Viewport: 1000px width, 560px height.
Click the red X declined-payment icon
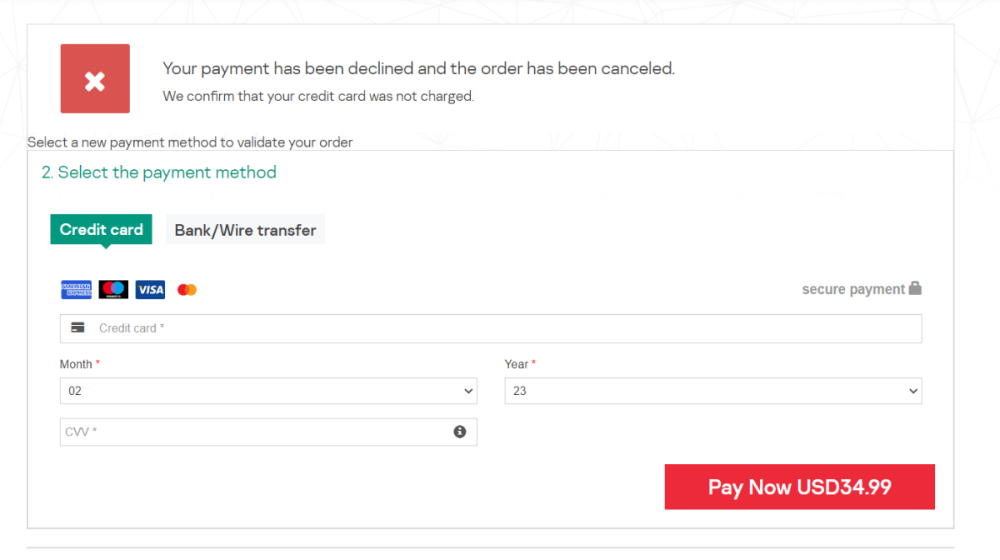pyautogui.click(x=95, y=79)
